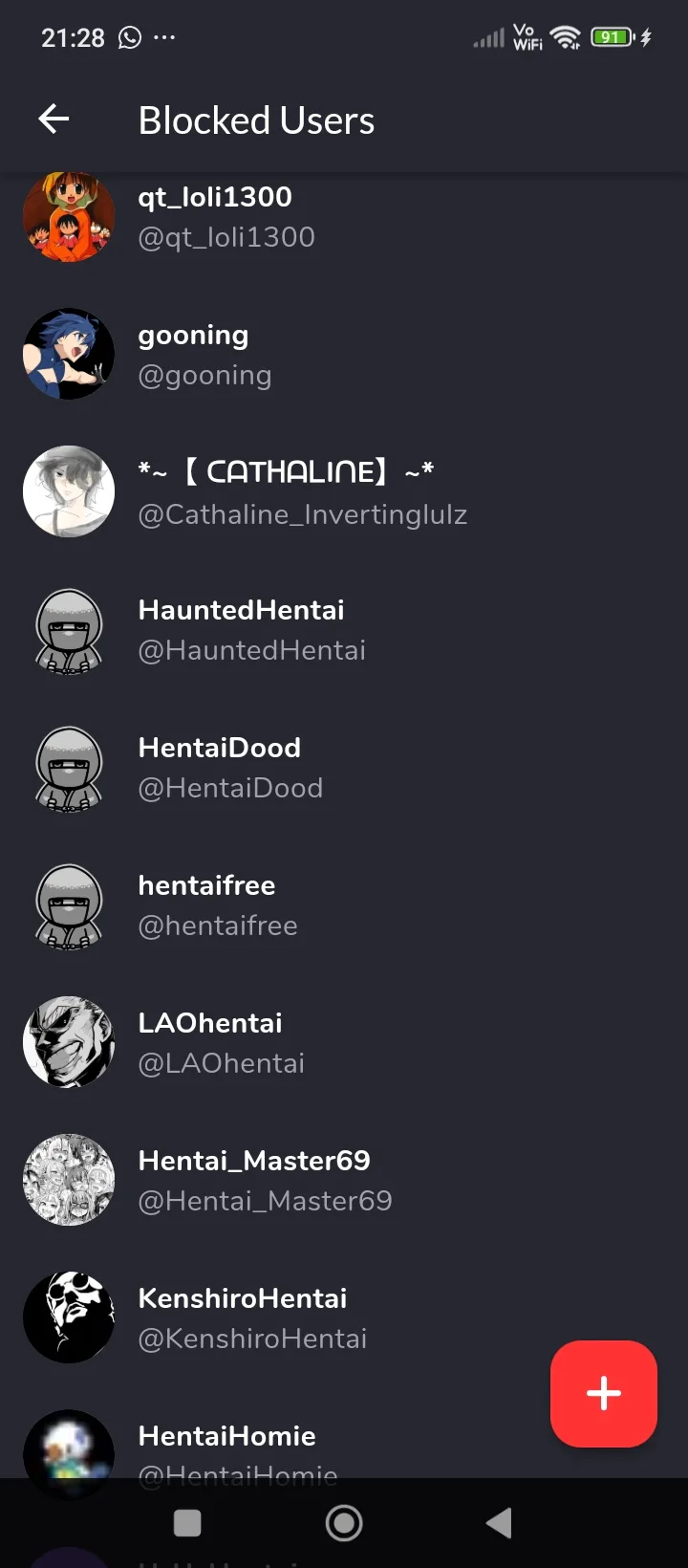Image resolution: width=688 pixels, height=1568 pixels.
Task: Tap the Blocked Users page title
Action: pos(256,120)
